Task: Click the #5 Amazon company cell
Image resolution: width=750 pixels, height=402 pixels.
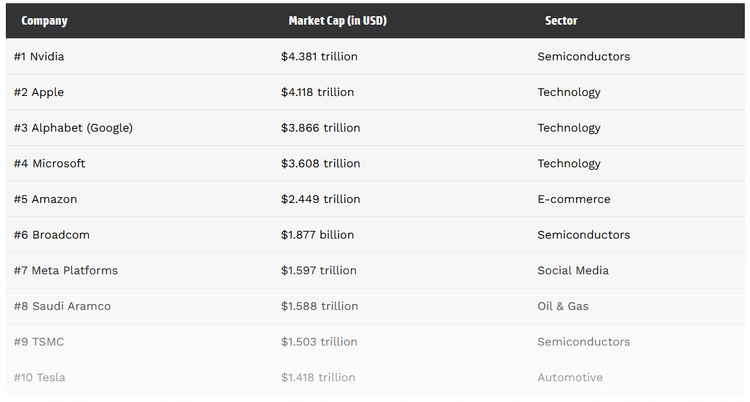Action: pyautogui.click(x=45, y=199)
